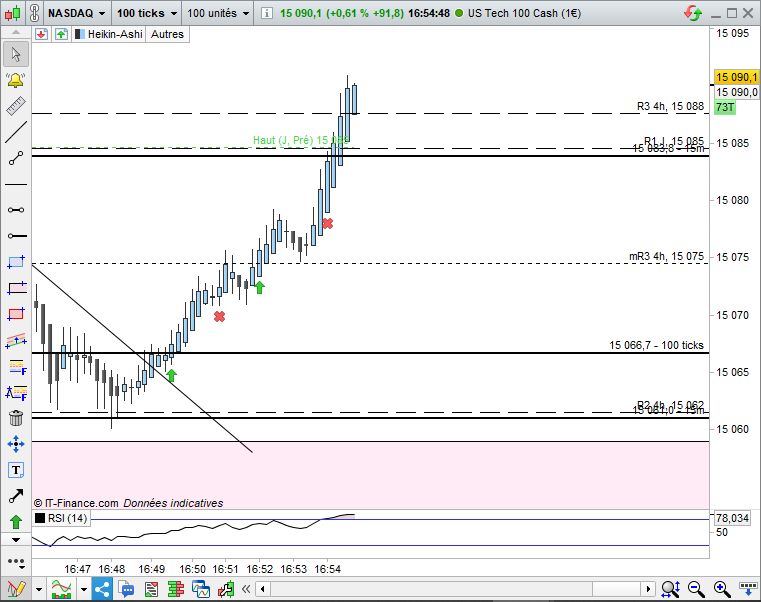
Task: Click the zoom out magnifier
Action: click(696, 589)
